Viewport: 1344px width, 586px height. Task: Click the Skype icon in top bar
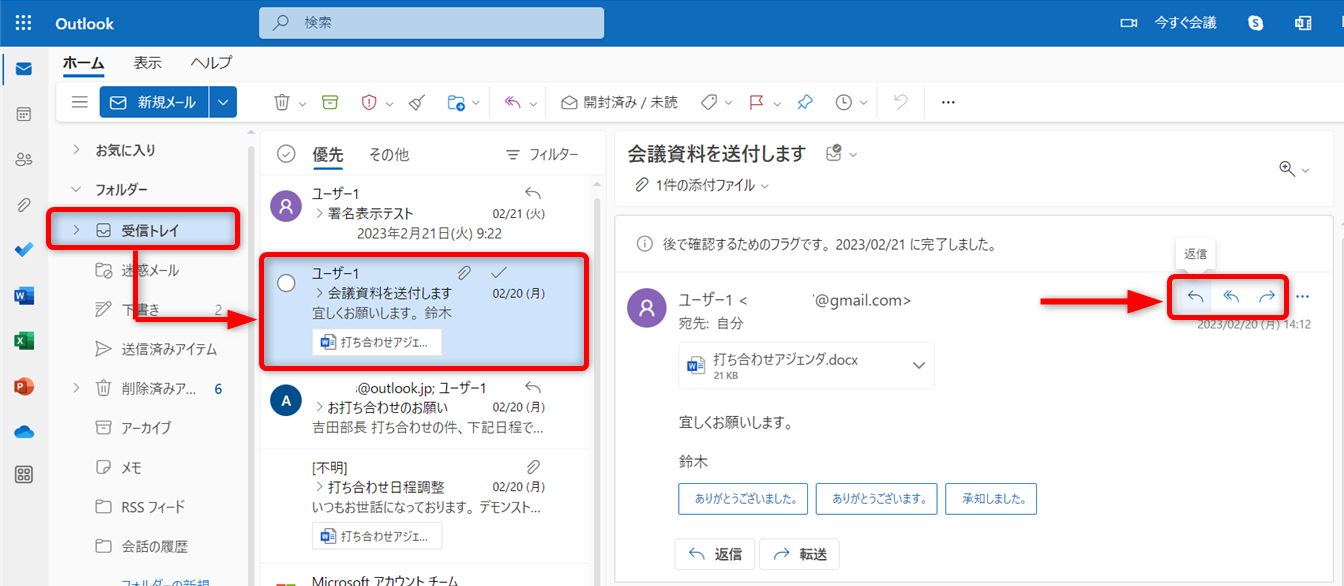pyautogui.click(x=1256, y=23)
